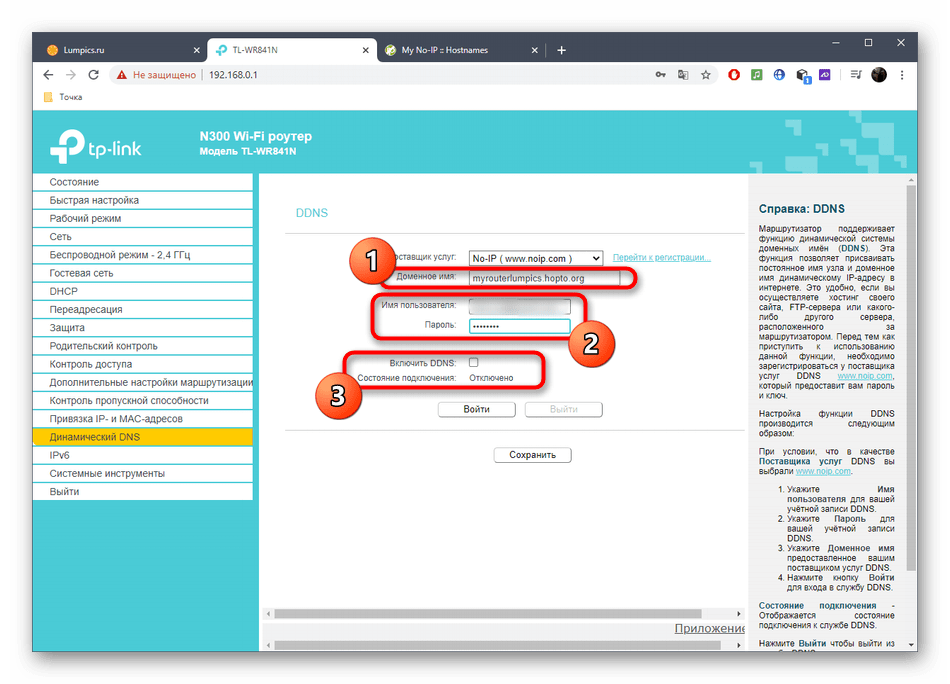Open the service provider No-IP dropdown
Viewport: 950px width, 684px height.
[x=536, y=258]
